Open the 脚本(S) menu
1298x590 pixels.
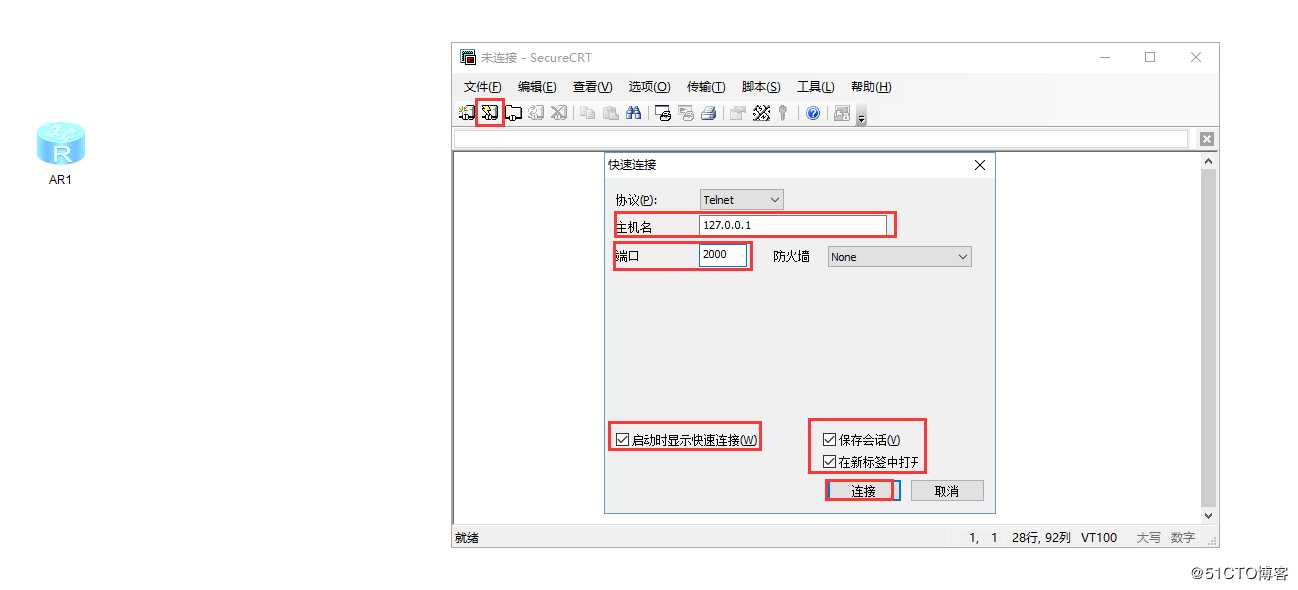pyautogui.click(x=761, y=87)
